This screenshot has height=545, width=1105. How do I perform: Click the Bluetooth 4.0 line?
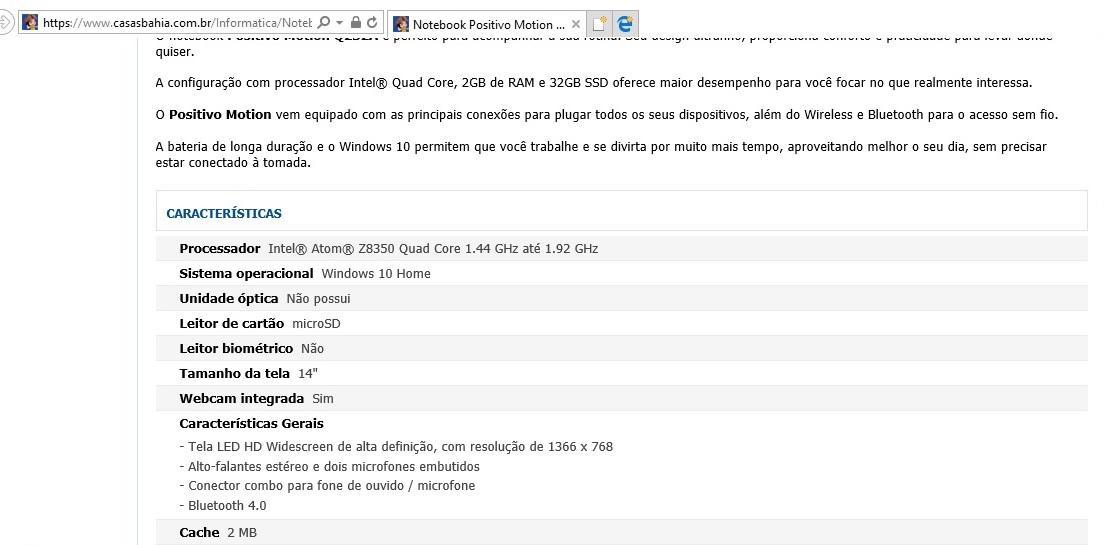(223, 506)
